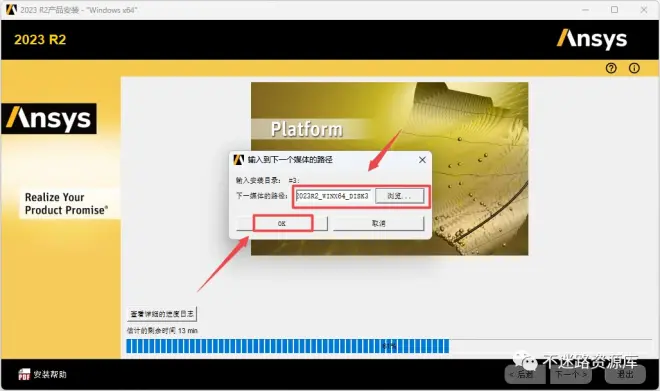Open the info circle icon

634,68
